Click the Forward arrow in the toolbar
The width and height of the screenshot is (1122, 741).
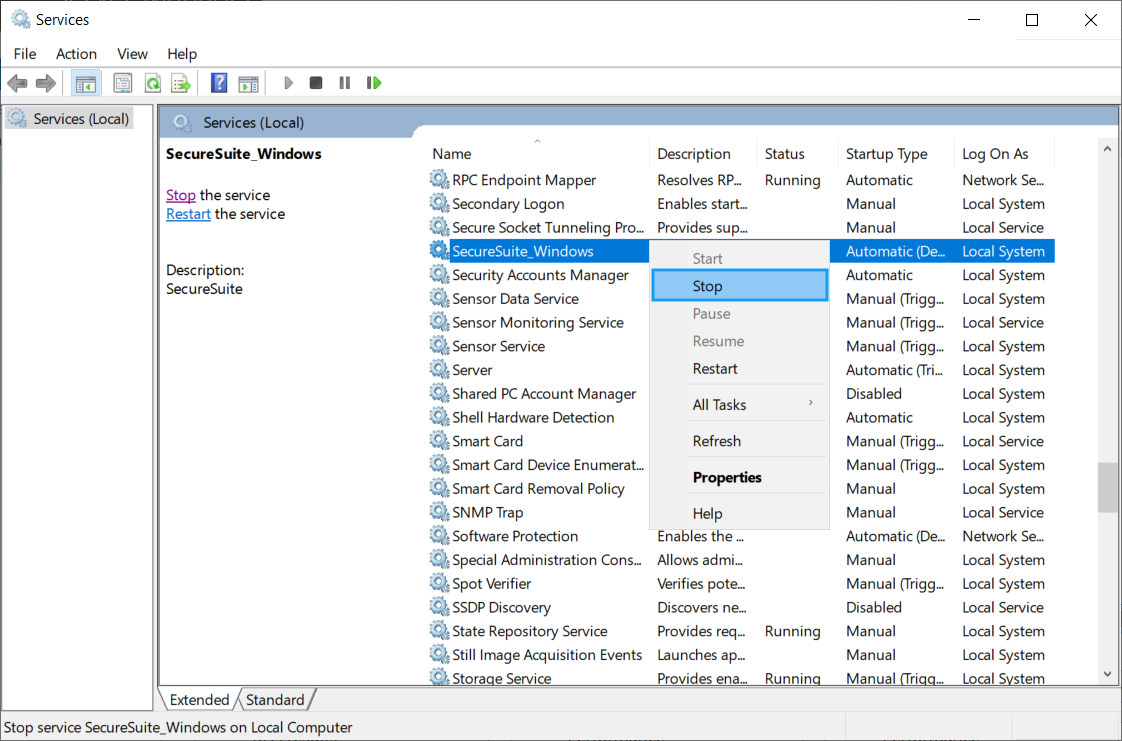pos(46,84)
